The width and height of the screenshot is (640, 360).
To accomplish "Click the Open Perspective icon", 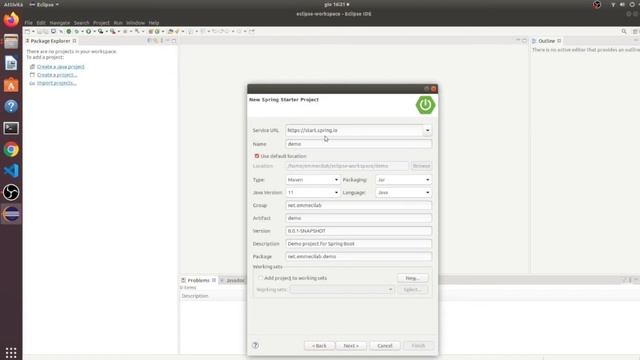I will point(635,31).
